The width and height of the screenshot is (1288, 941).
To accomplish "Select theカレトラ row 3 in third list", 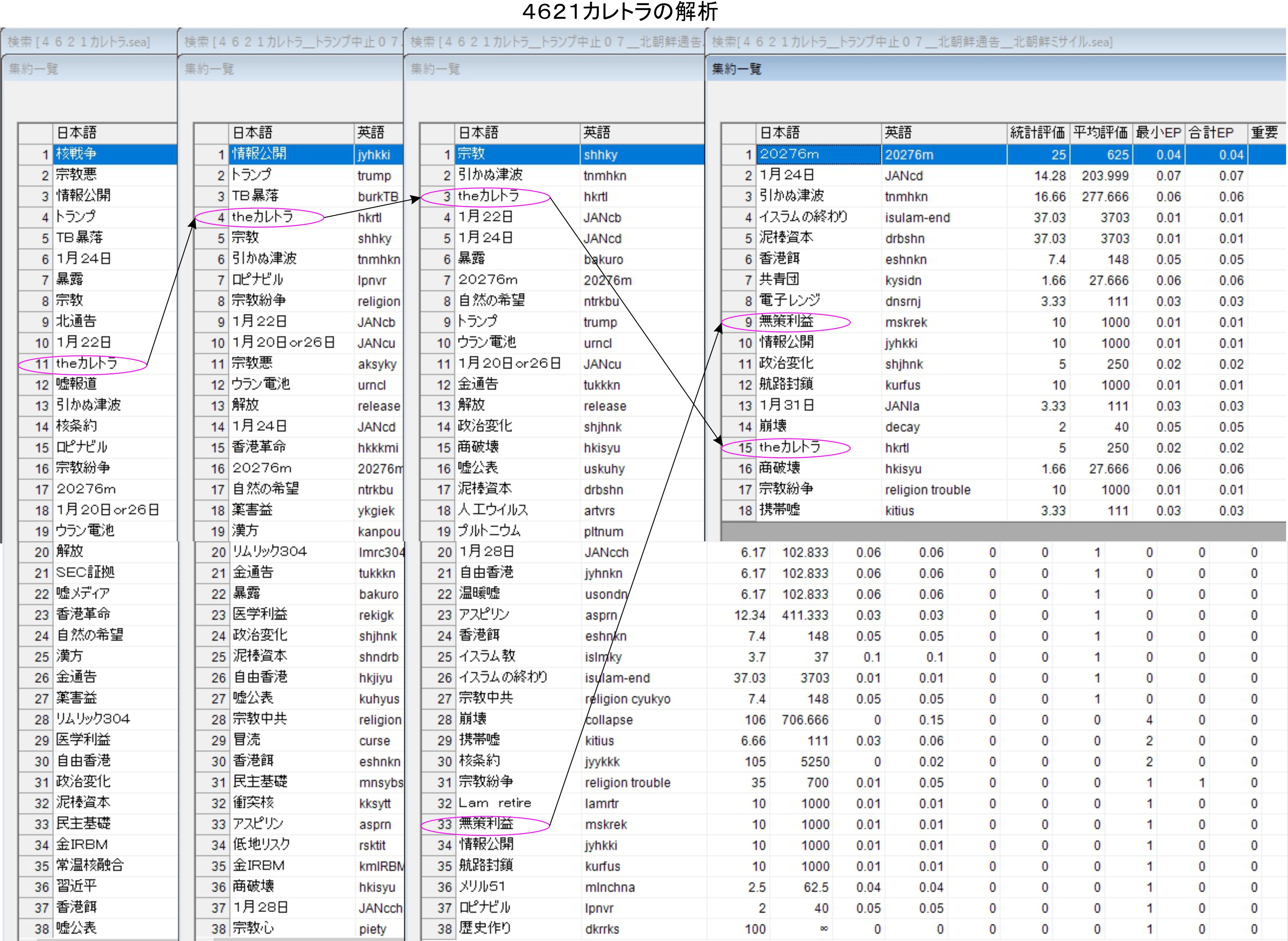I will pos(488,196).
